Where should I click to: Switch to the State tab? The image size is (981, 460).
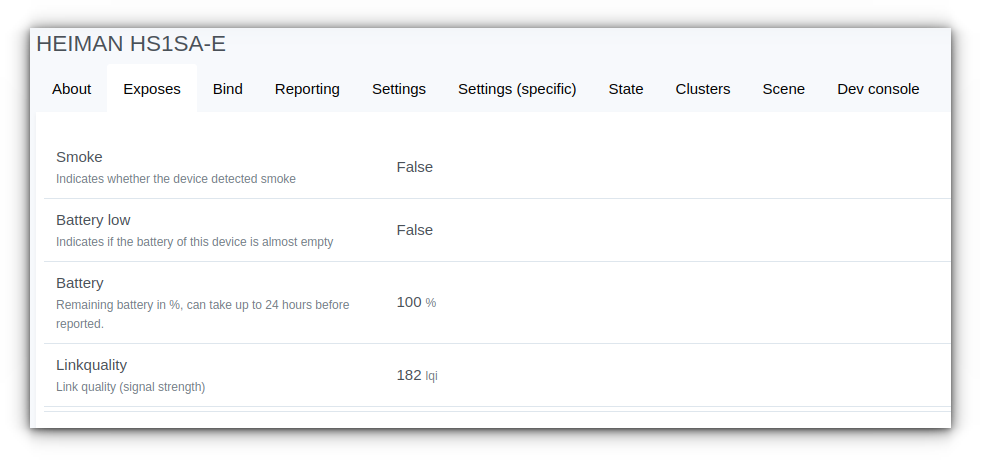626,89
